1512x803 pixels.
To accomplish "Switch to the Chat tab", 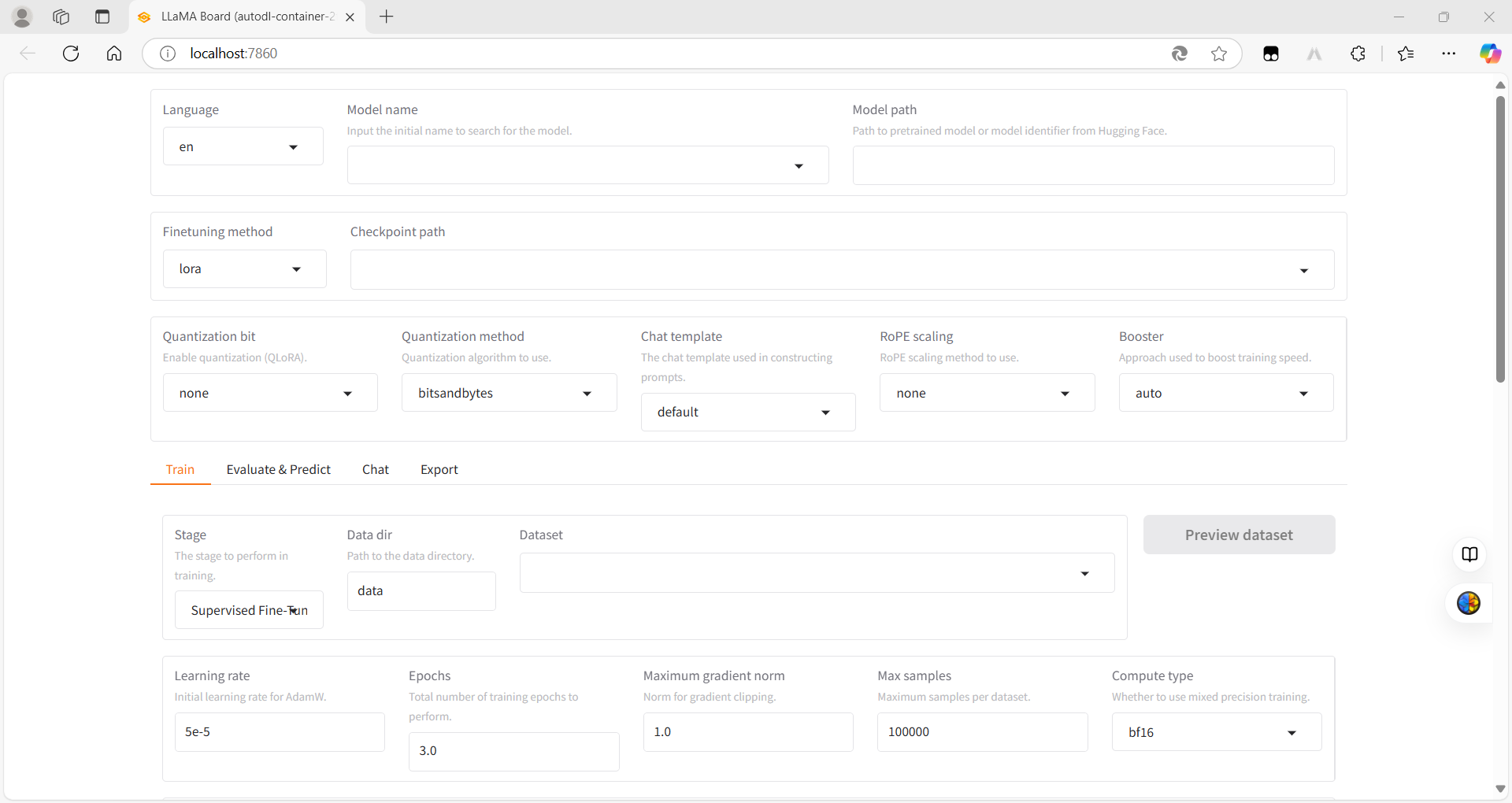I will [x=375, y=469].
